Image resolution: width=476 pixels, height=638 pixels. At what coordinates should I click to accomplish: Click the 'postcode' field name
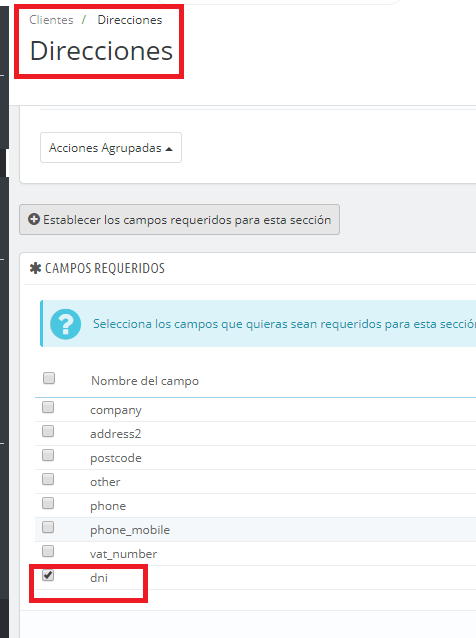tap(116, 458)
